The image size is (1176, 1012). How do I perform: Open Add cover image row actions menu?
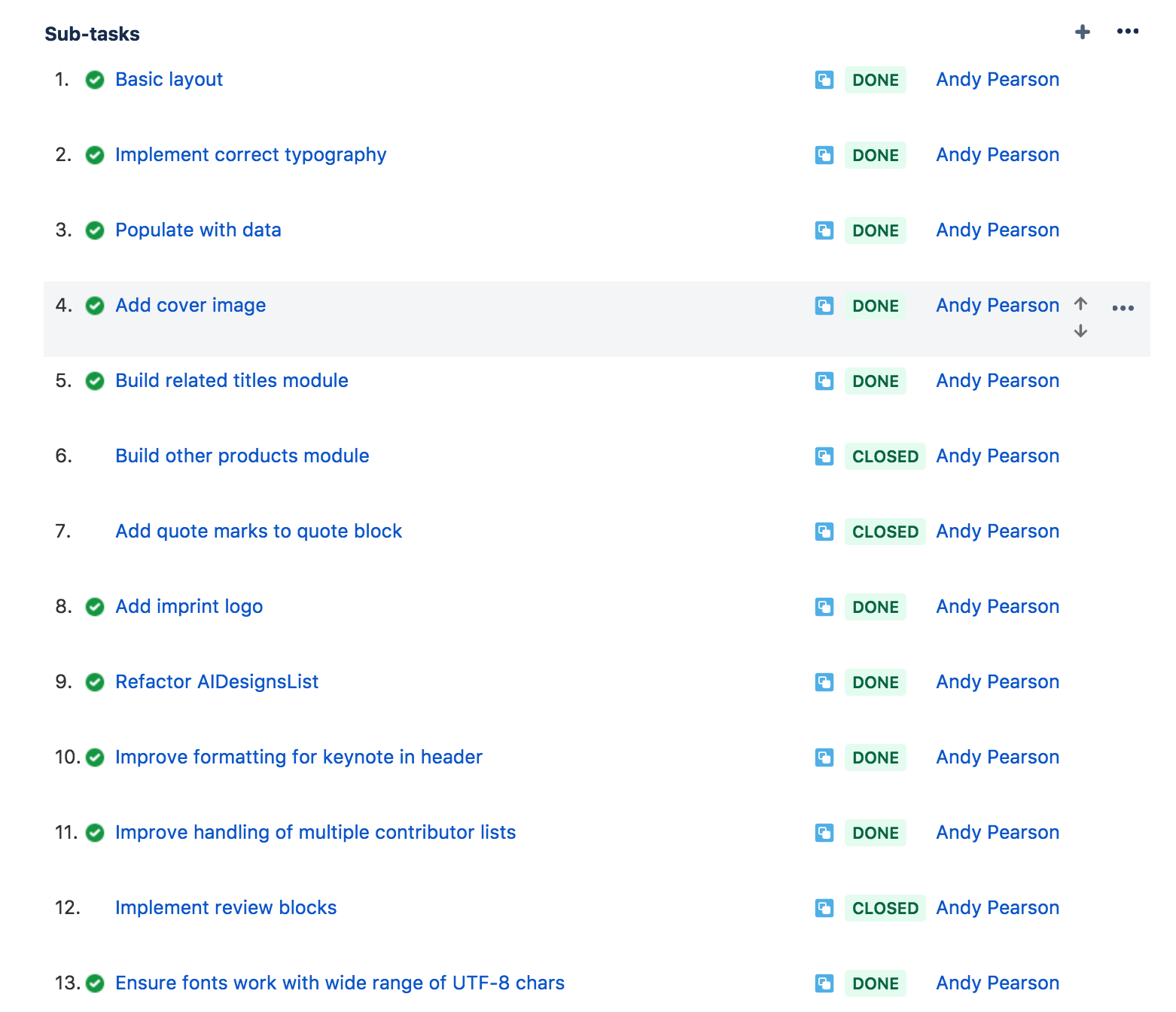coord(1123,308)
